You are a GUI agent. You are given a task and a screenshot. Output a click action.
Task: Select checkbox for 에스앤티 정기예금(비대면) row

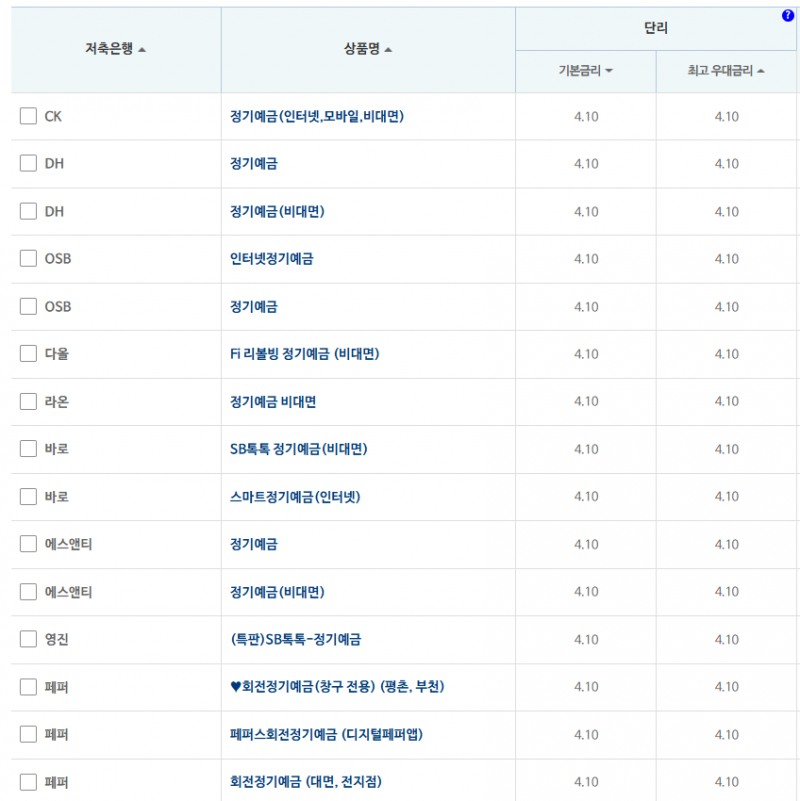28,592
